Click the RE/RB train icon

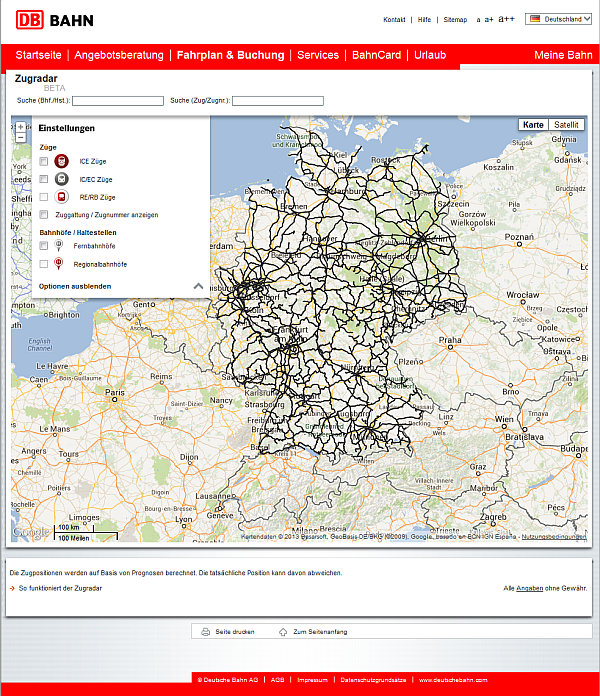(x=62, y=197)
